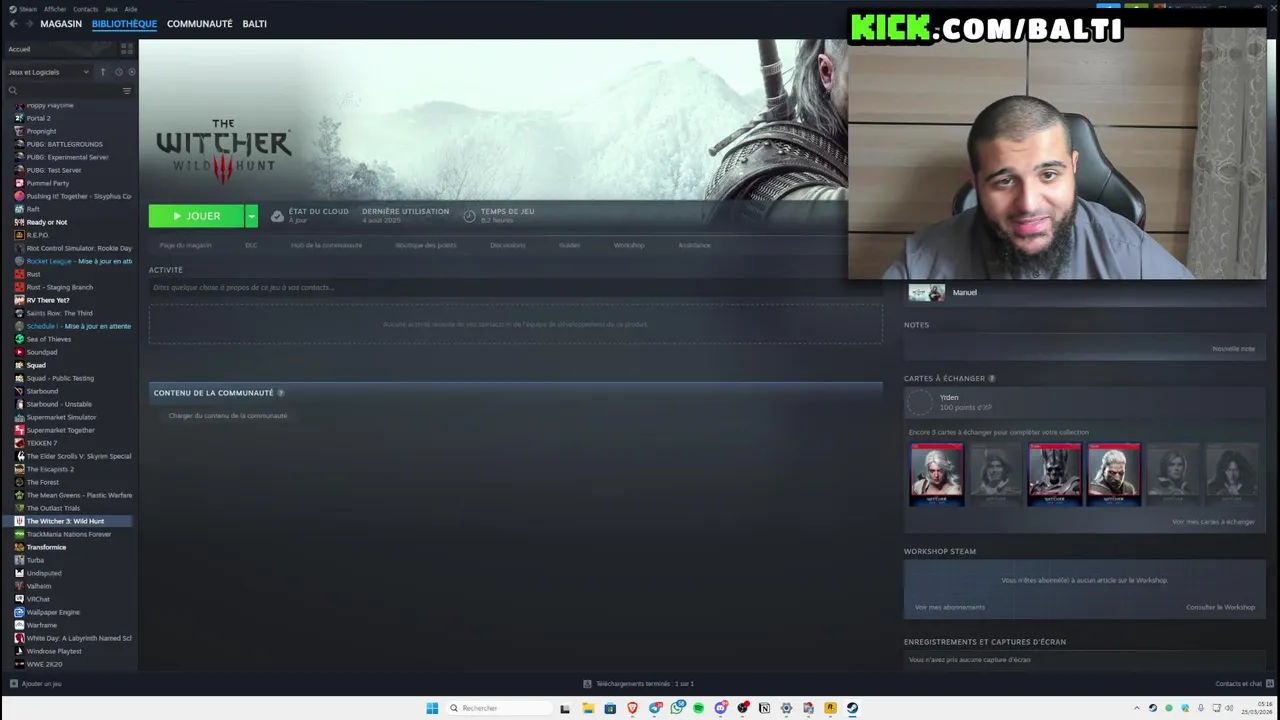The width and height of the screenshot is (1280, 720).
Task: Open the Afficher menu
Action: point(55,9)
